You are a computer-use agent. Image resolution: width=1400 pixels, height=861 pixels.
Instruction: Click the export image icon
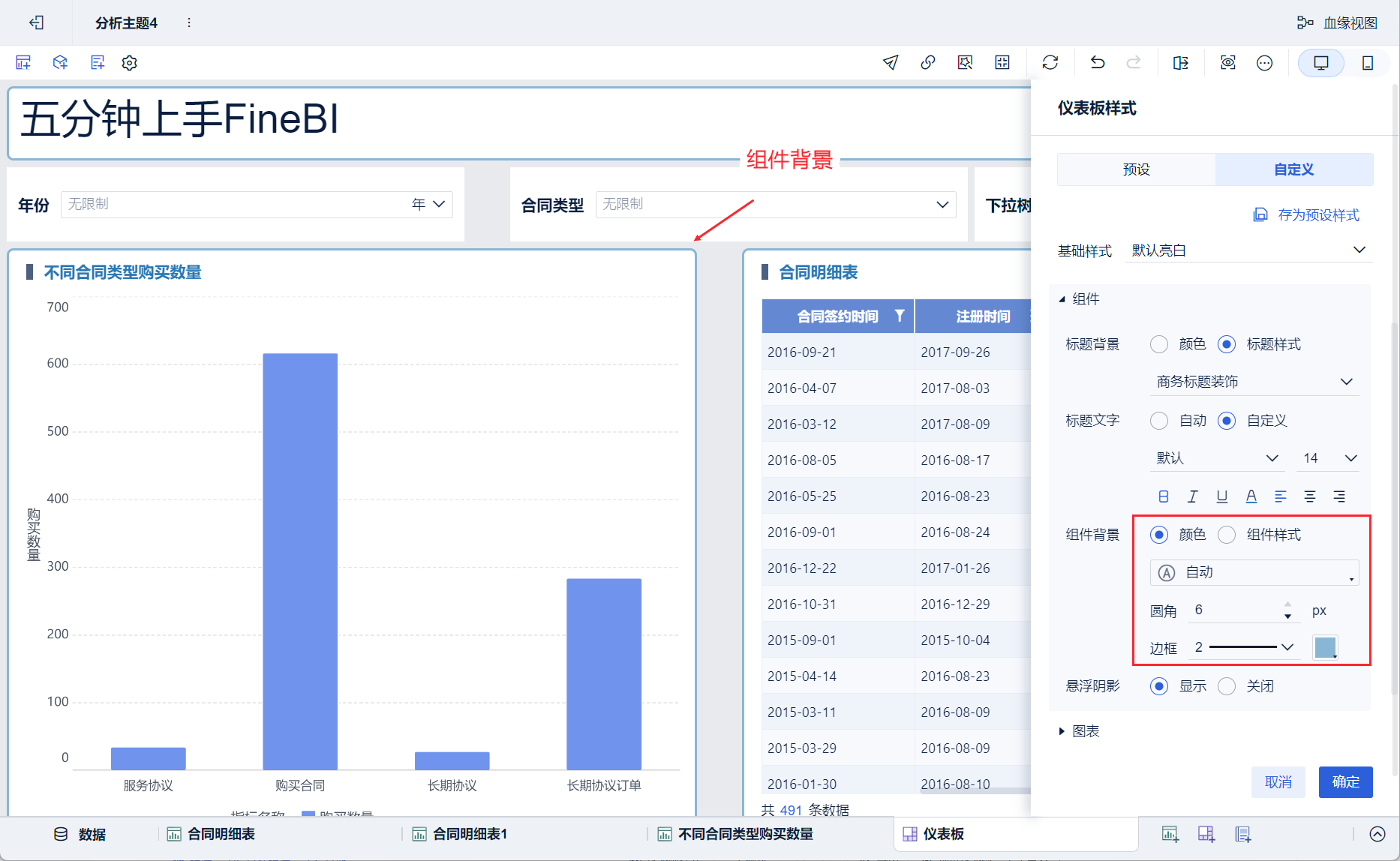click(x=966, y=62)
